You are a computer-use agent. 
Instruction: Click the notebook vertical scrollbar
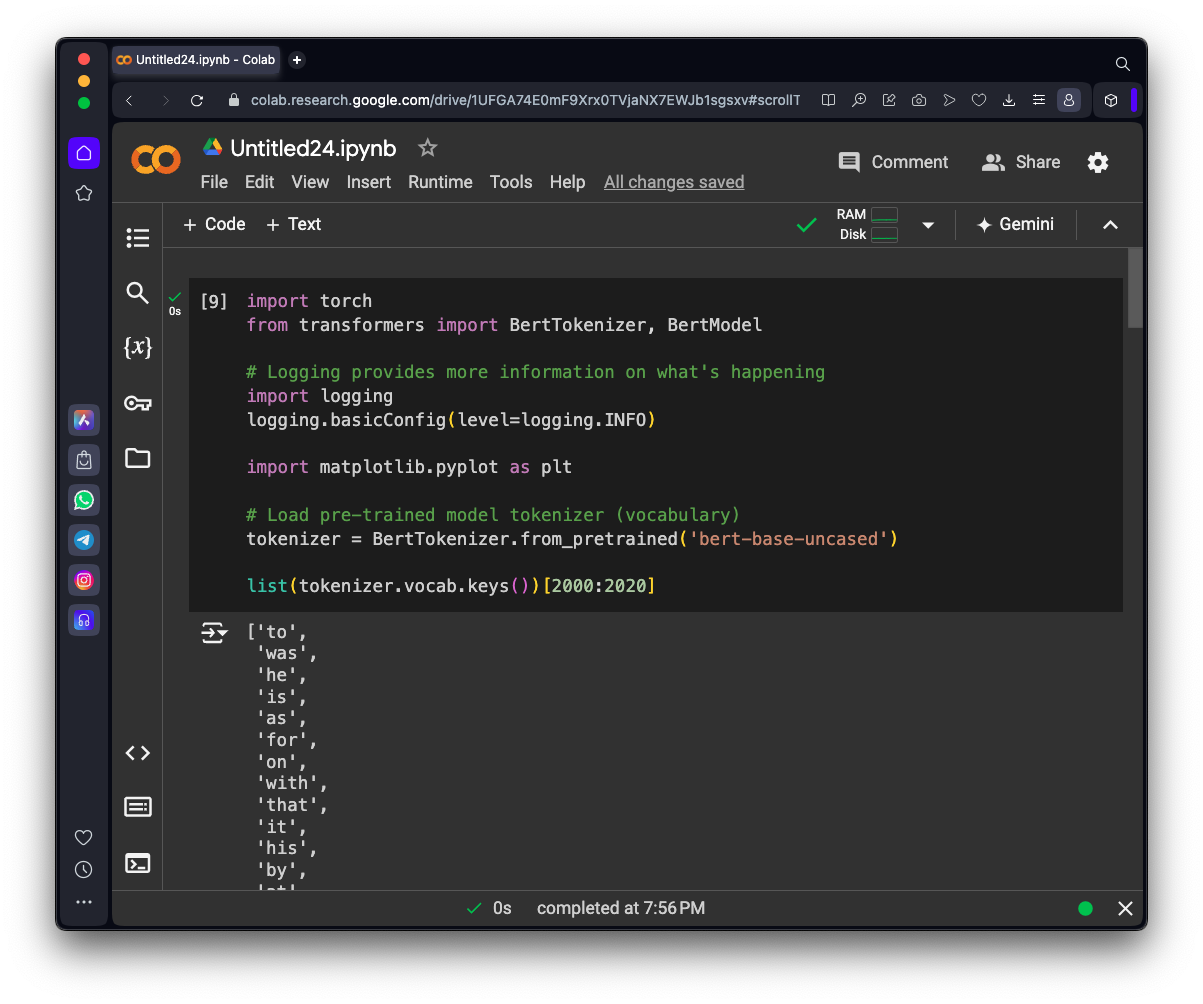point(1134,290)
